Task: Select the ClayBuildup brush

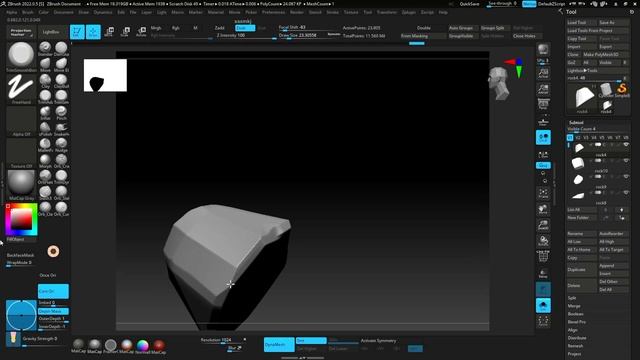Action: tap(61, 80)
